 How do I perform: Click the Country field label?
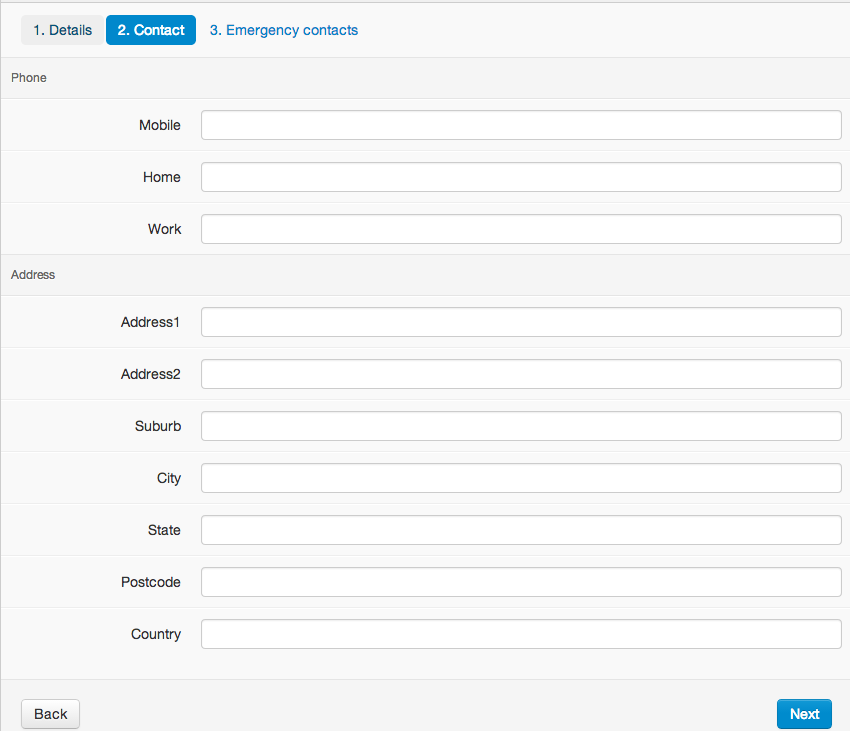(156, 634)
